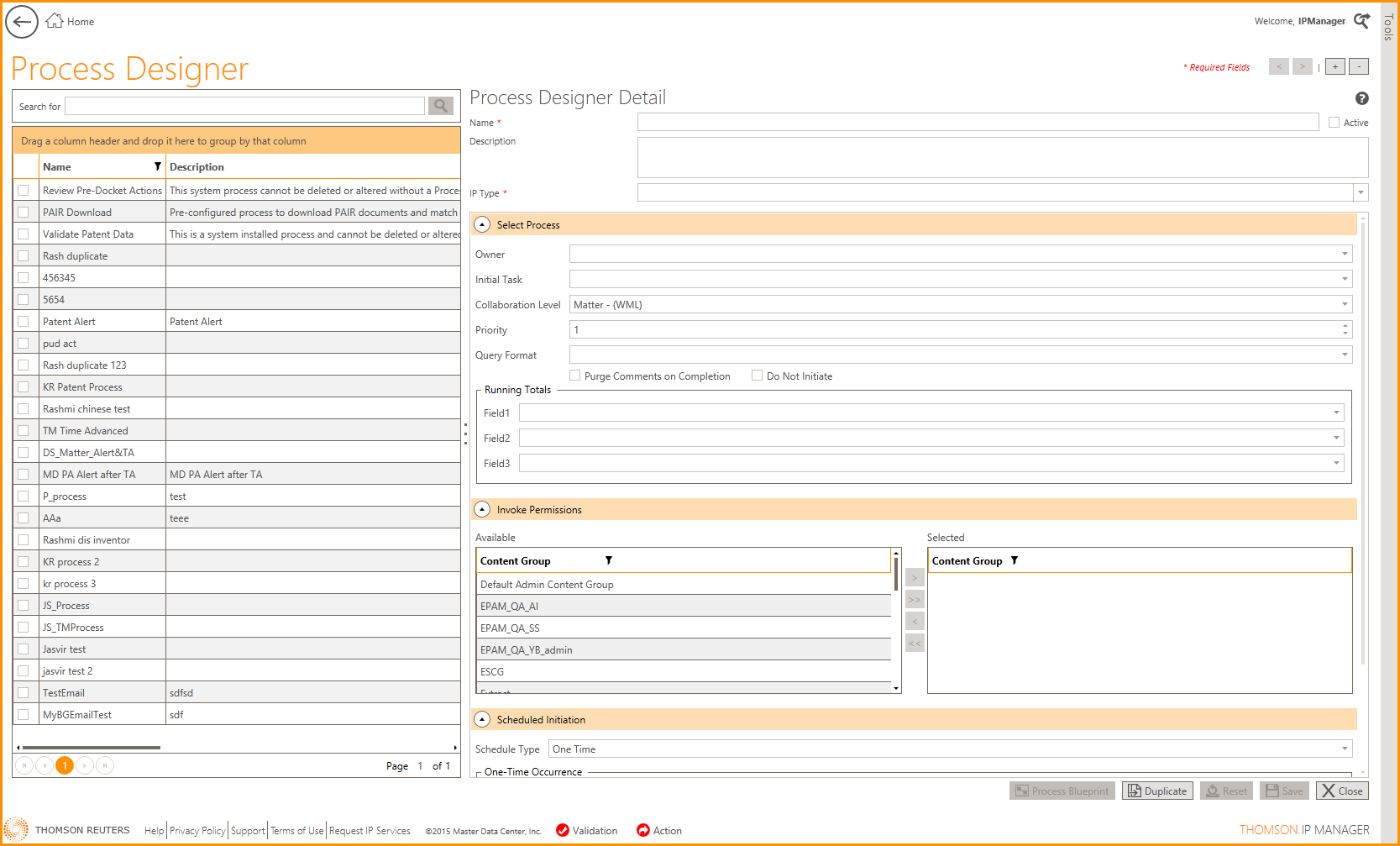Click the Name input field

click(x=978, y=123)
